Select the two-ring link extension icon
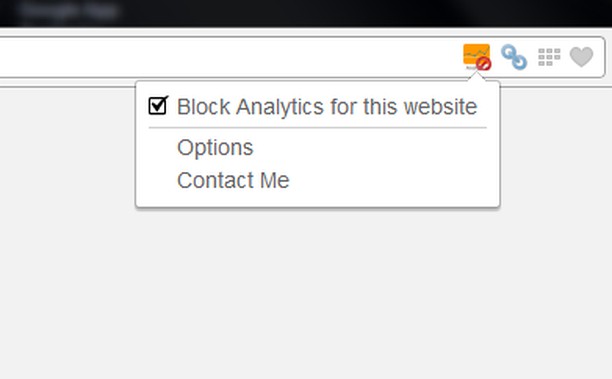 (x=514, y=57)
